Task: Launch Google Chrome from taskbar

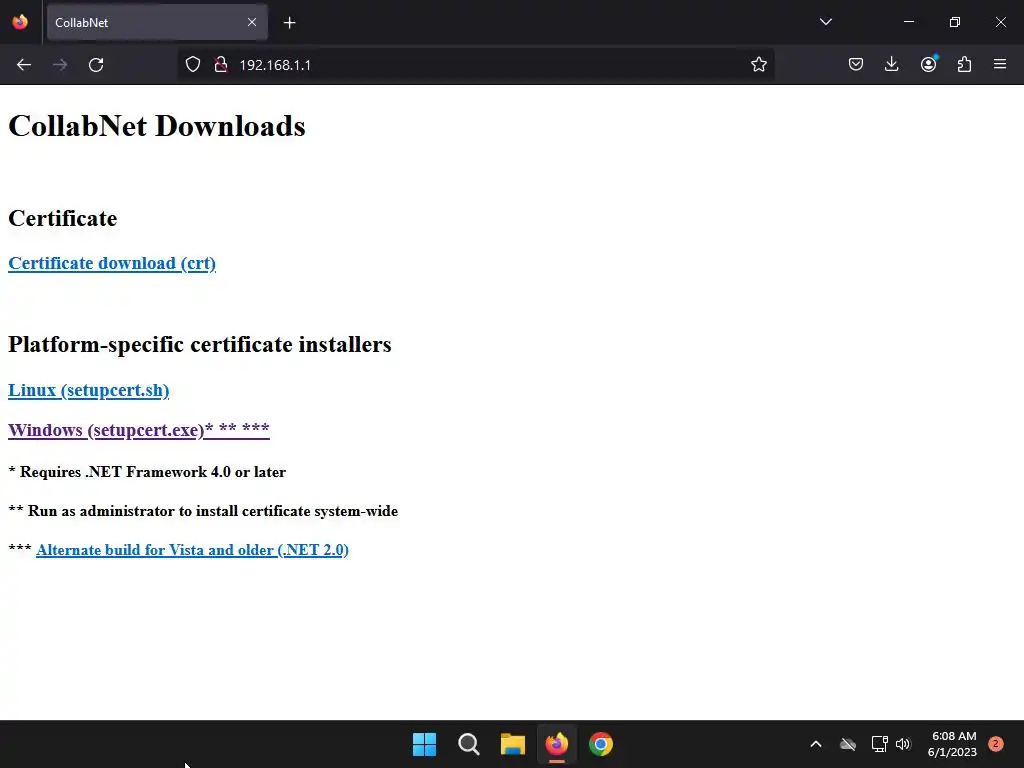Action: (x=601, y=744)
